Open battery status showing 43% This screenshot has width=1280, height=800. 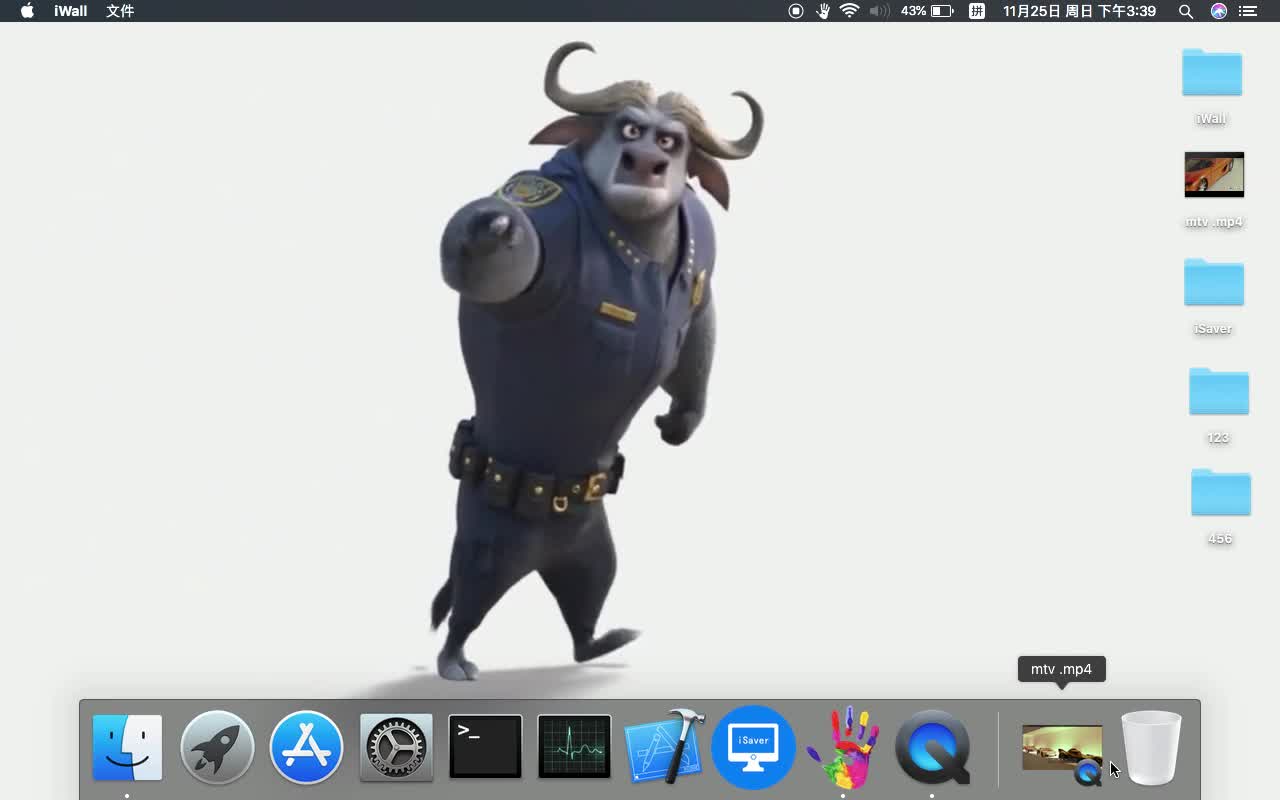[927, 11]
